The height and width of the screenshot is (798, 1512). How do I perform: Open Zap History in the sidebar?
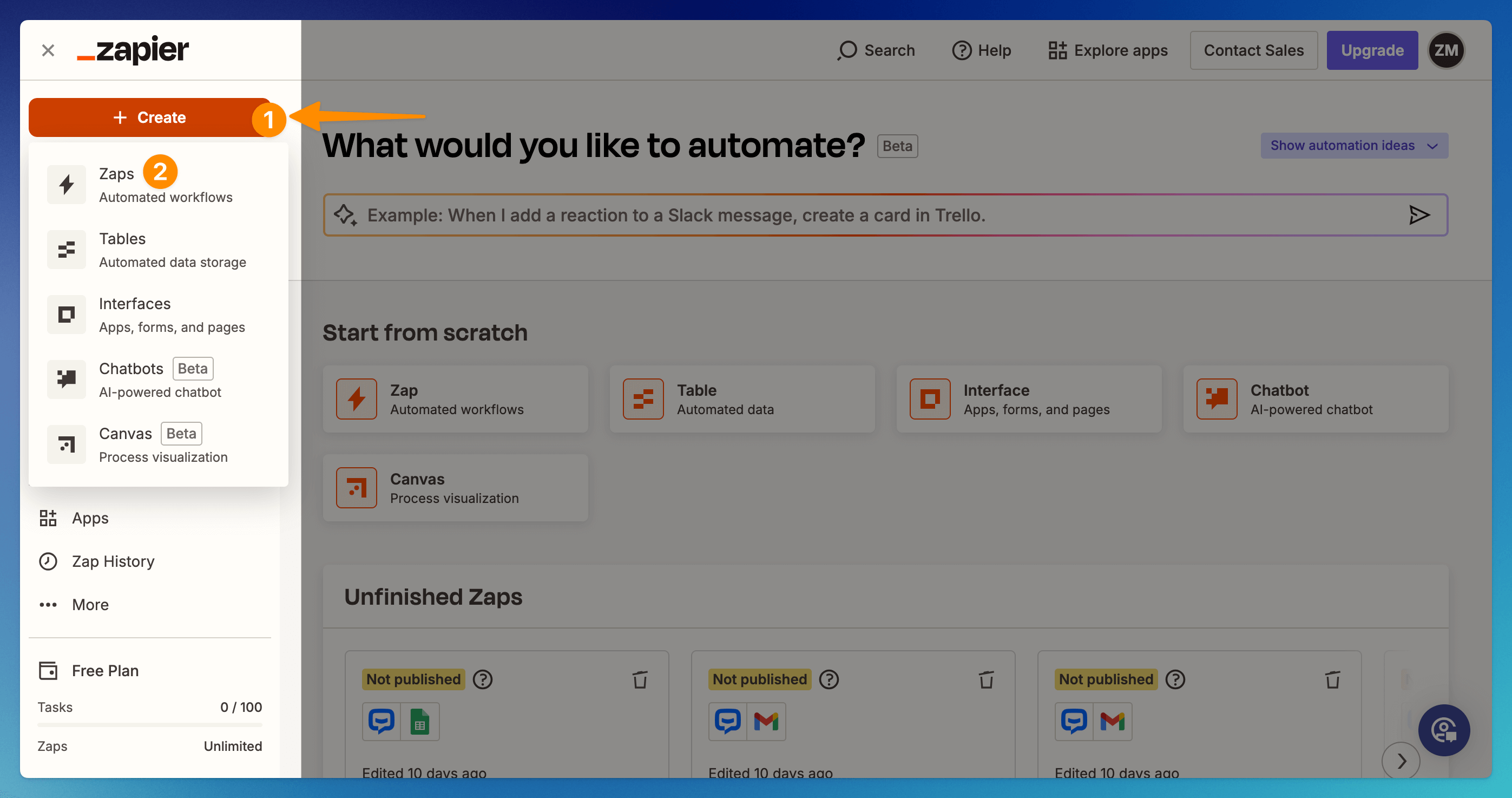tap(113, 561)
